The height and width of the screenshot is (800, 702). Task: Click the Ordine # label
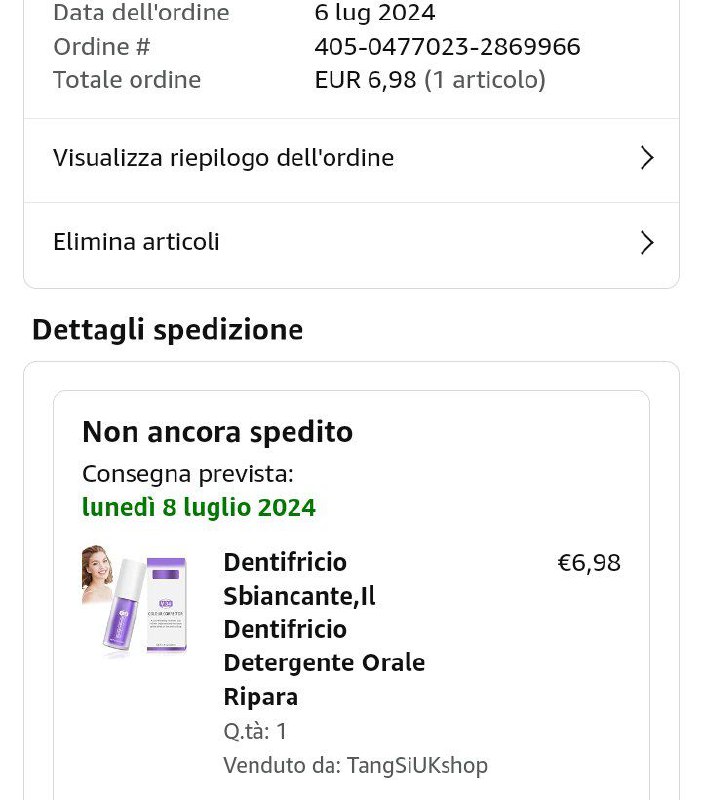[x=101, y=47]
